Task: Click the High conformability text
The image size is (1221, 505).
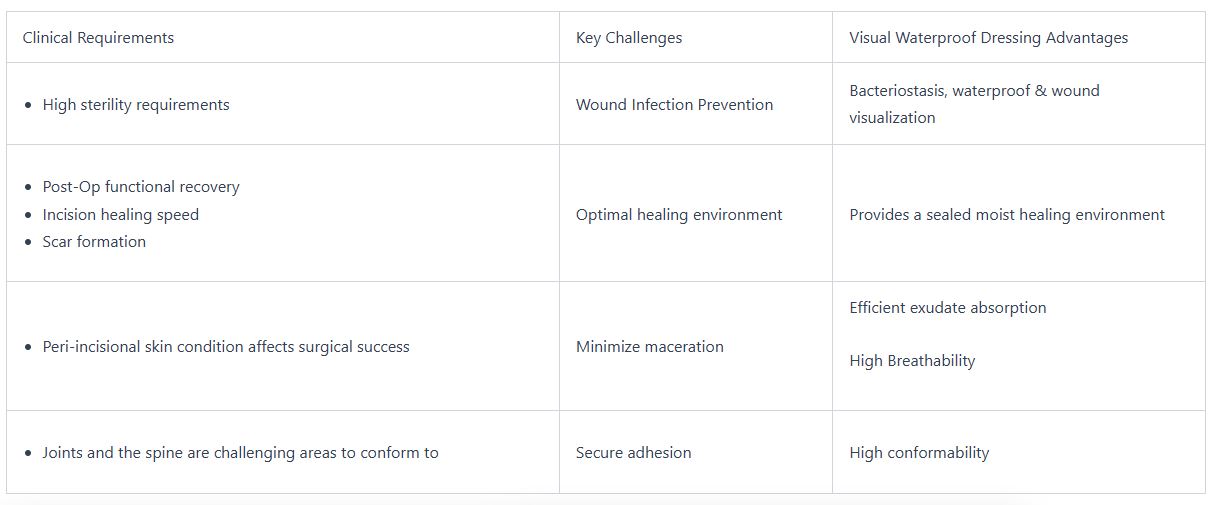Action: point(919,453)
